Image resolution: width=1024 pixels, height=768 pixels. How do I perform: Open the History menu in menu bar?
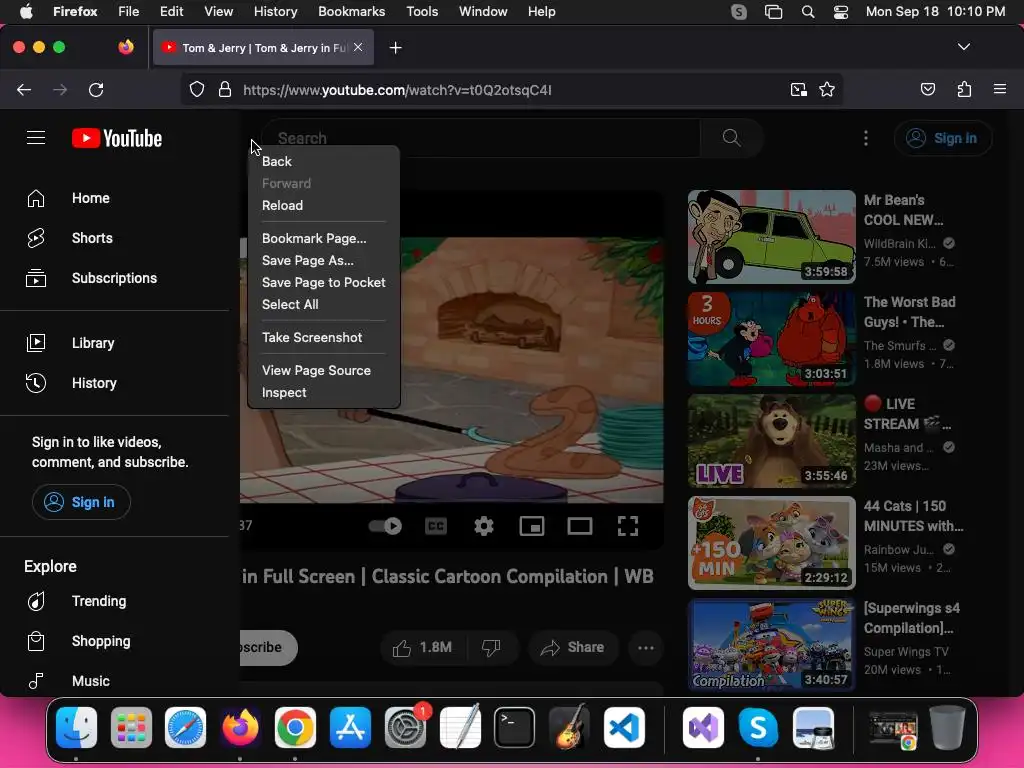tap(275, 11)
